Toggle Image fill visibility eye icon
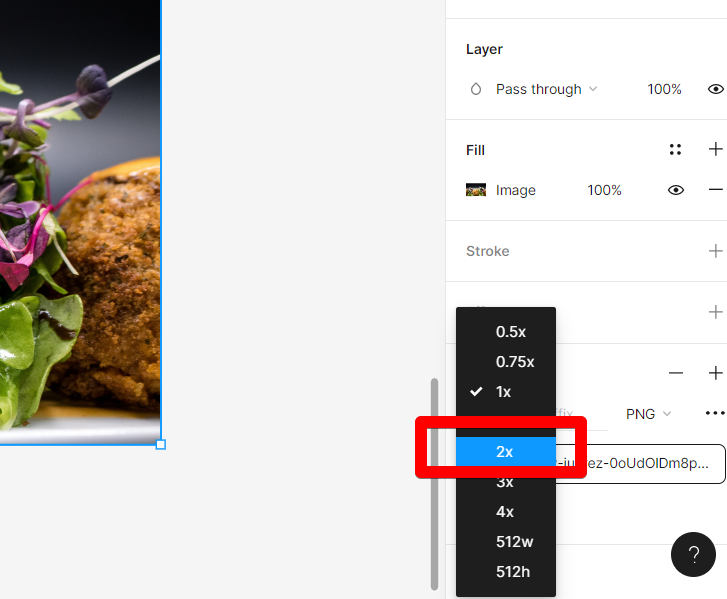727x599 pixels. (676, 190)
